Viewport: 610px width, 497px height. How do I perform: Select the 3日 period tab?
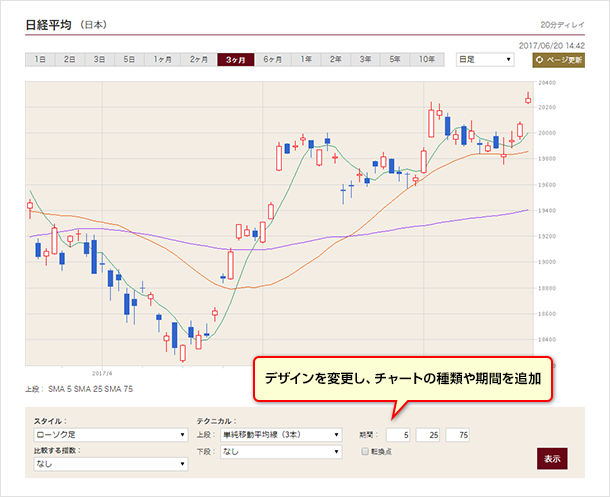[x=100, y=60]
